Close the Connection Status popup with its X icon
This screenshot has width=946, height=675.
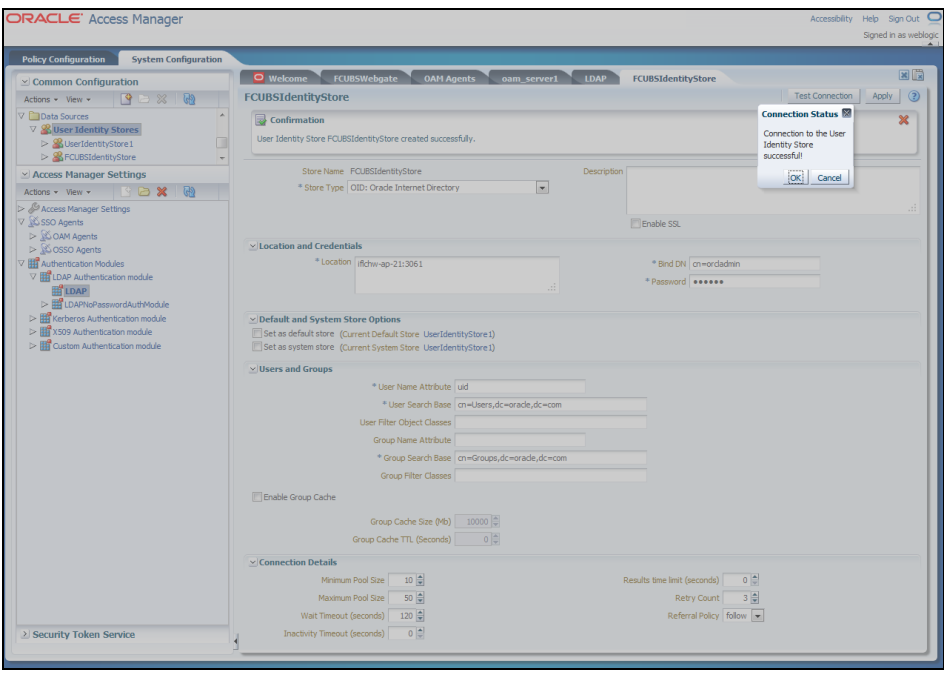(x=846, y=113)
